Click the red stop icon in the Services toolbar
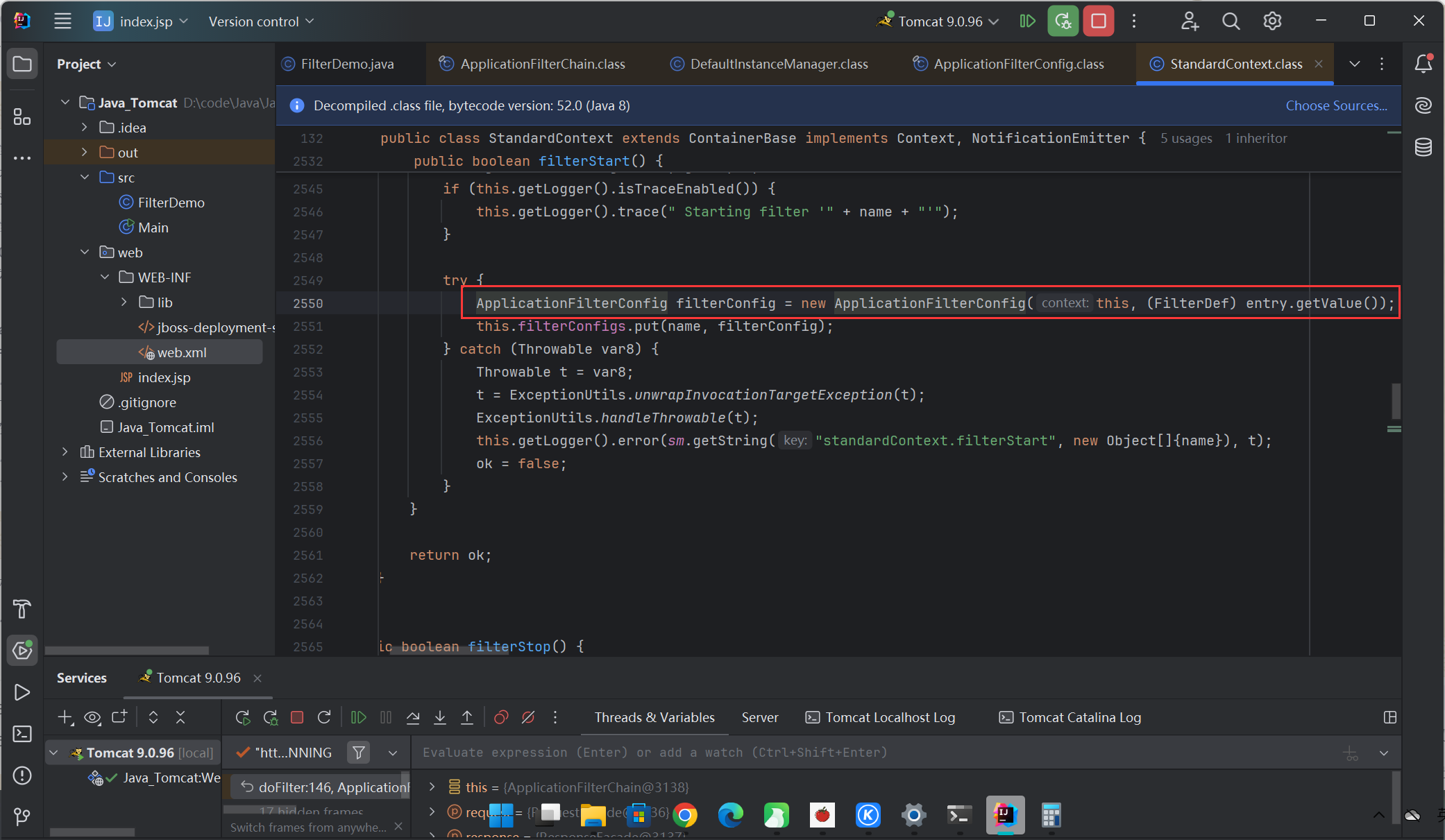 297,717
